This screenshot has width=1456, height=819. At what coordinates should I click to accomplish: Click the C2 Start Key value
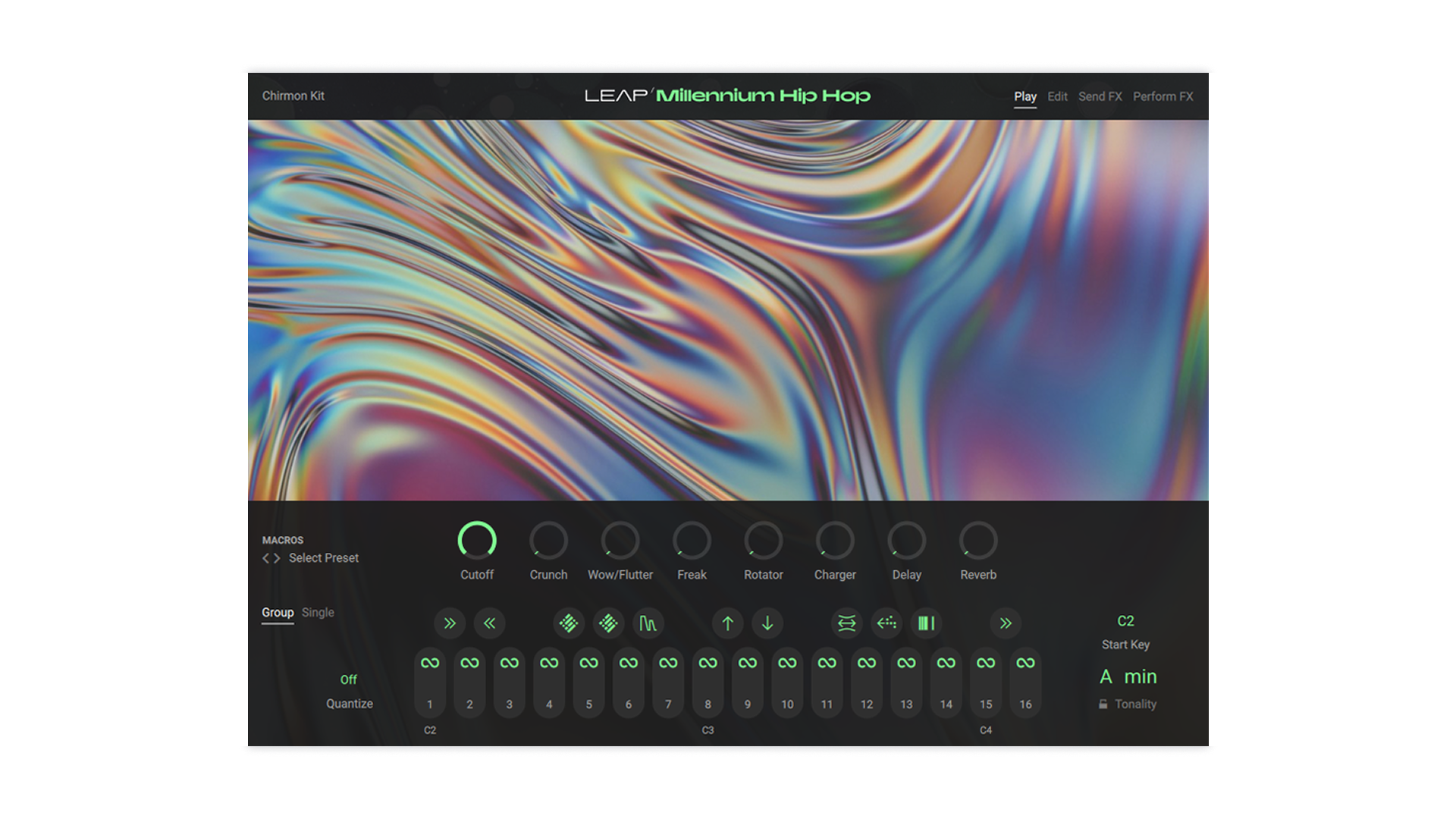(1125, 621)
